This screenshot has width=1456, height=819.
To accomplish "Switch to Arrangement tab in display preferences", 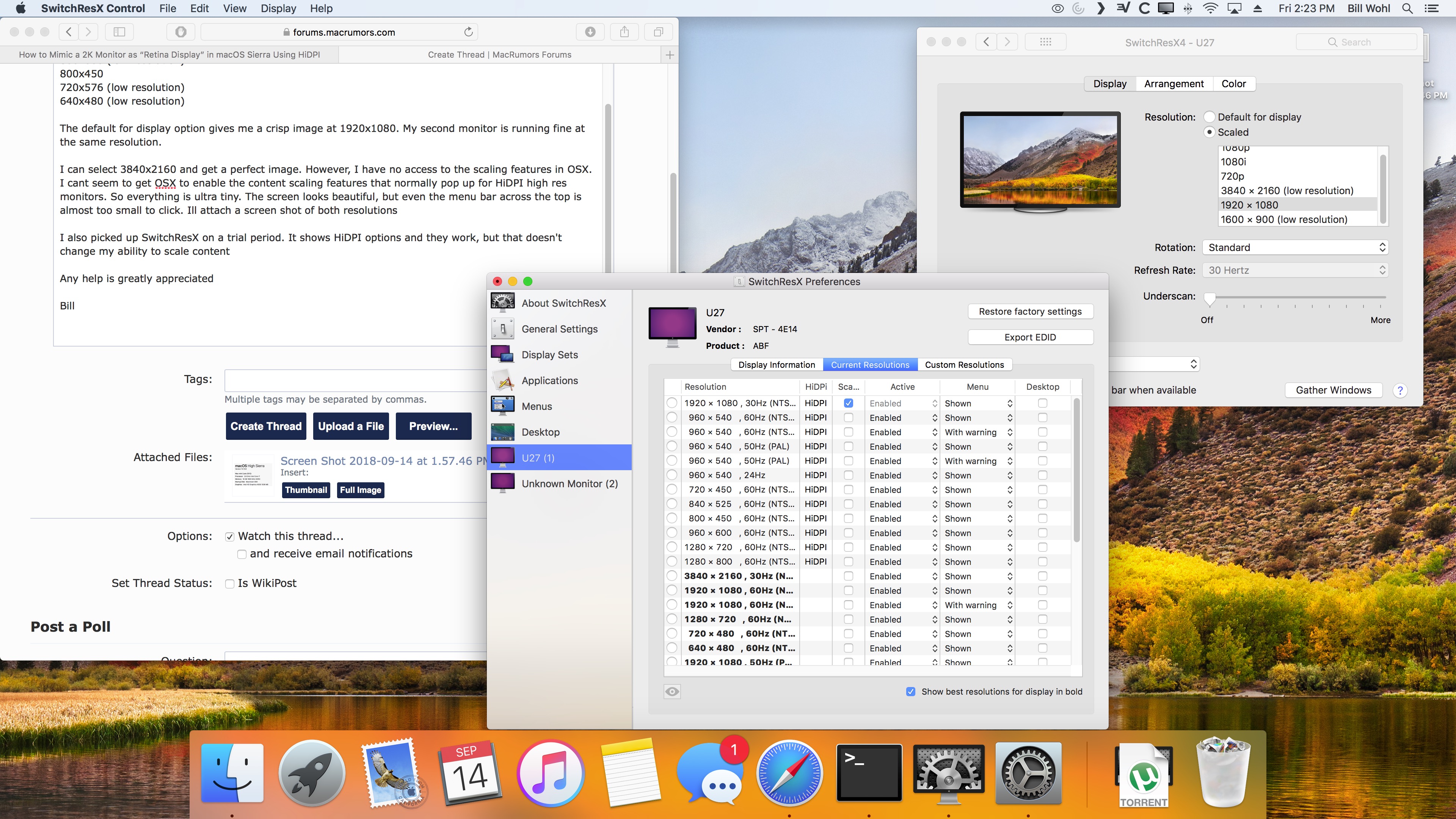I will coord(1174,84).
